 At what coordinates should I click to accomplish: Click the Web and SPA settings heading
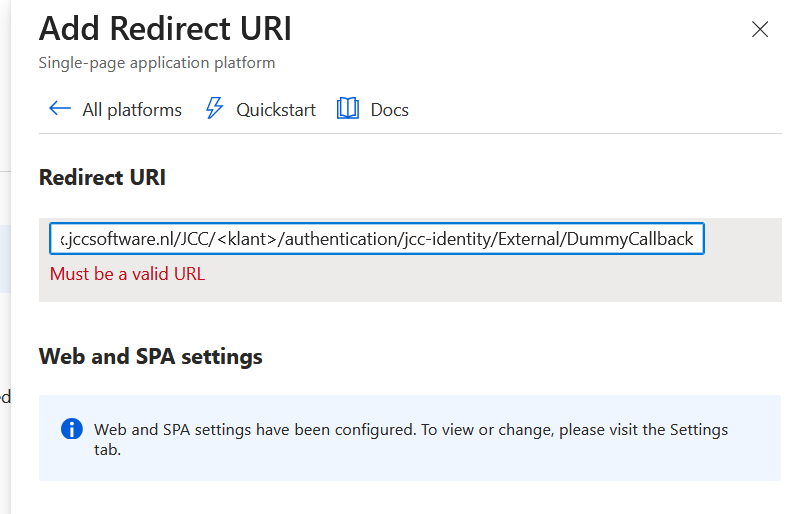click(x=150, y=356)
